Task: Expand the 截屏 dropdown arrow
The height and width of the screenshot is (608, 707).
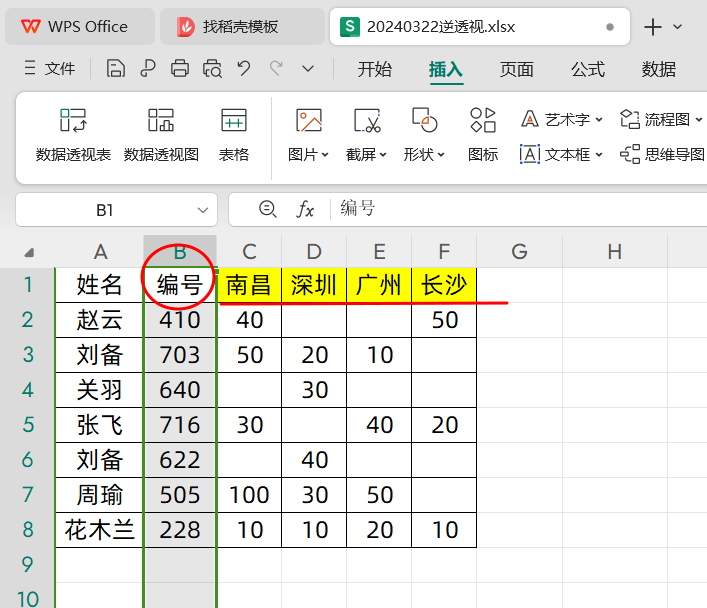Action: tap(383, 155)
